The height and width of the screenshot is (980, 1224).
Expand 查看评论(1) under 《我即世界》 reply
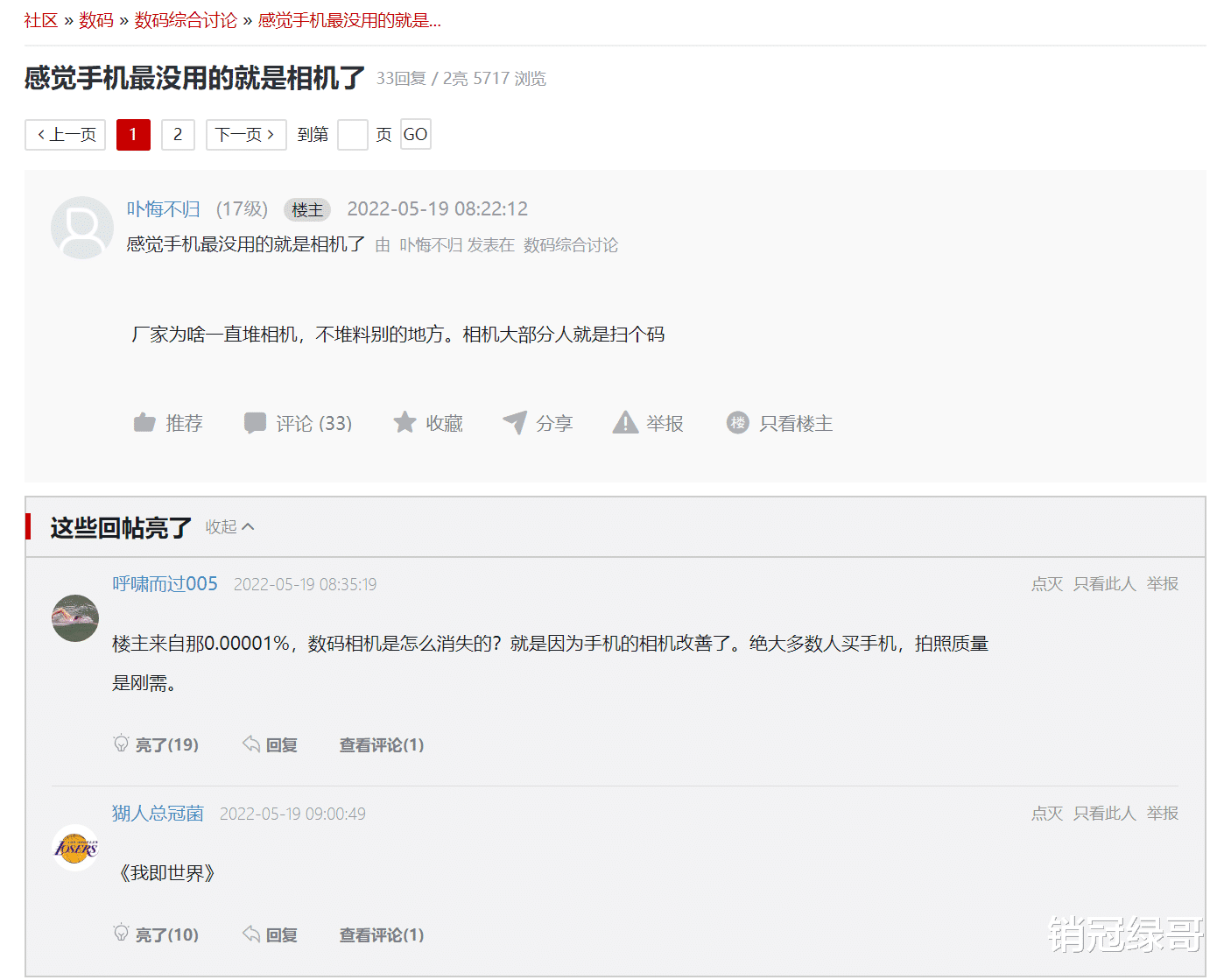coord(381,934)
